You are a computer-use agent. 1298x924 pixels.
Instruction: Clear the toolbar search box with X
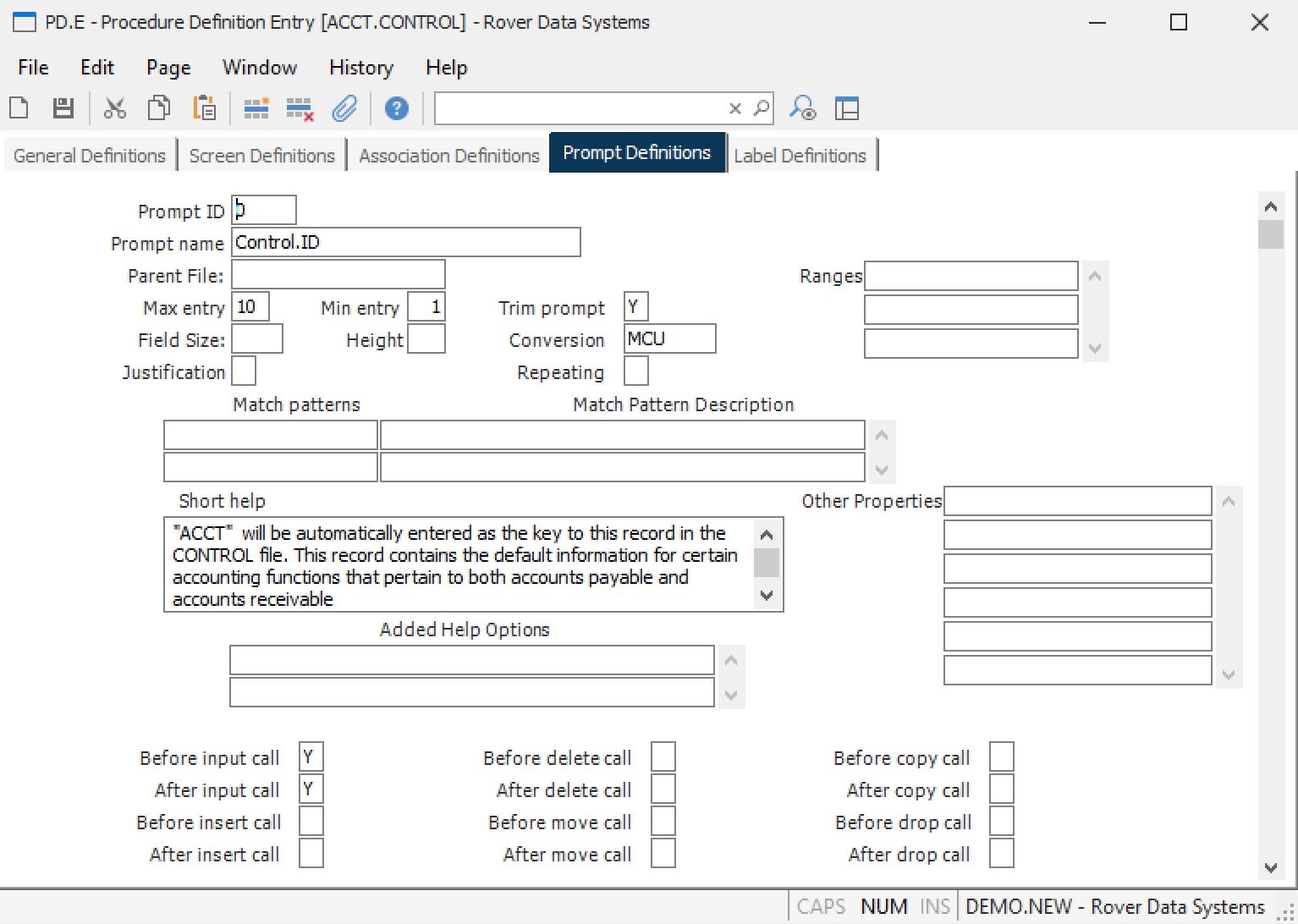point(734,108)
